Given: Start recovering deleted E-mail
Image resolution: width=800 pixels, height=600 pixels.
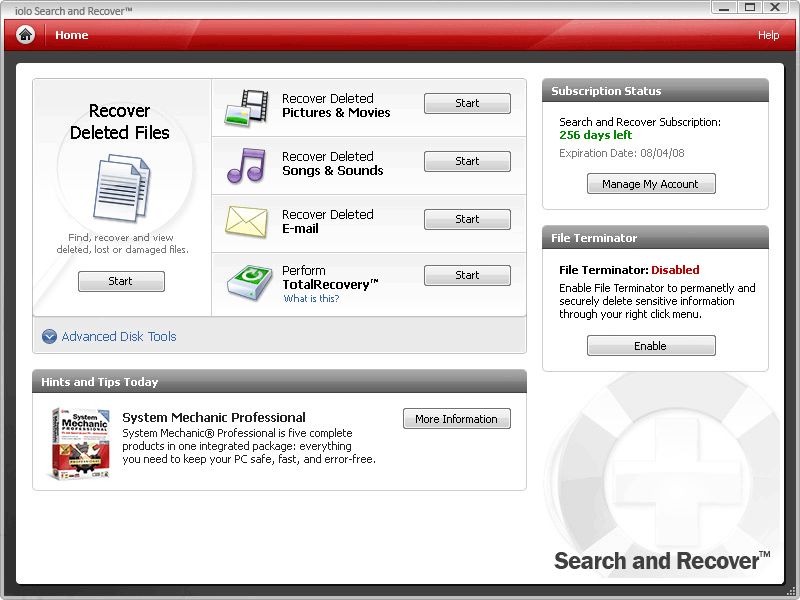Looking at the screenshot, I should tap(467, 219).
